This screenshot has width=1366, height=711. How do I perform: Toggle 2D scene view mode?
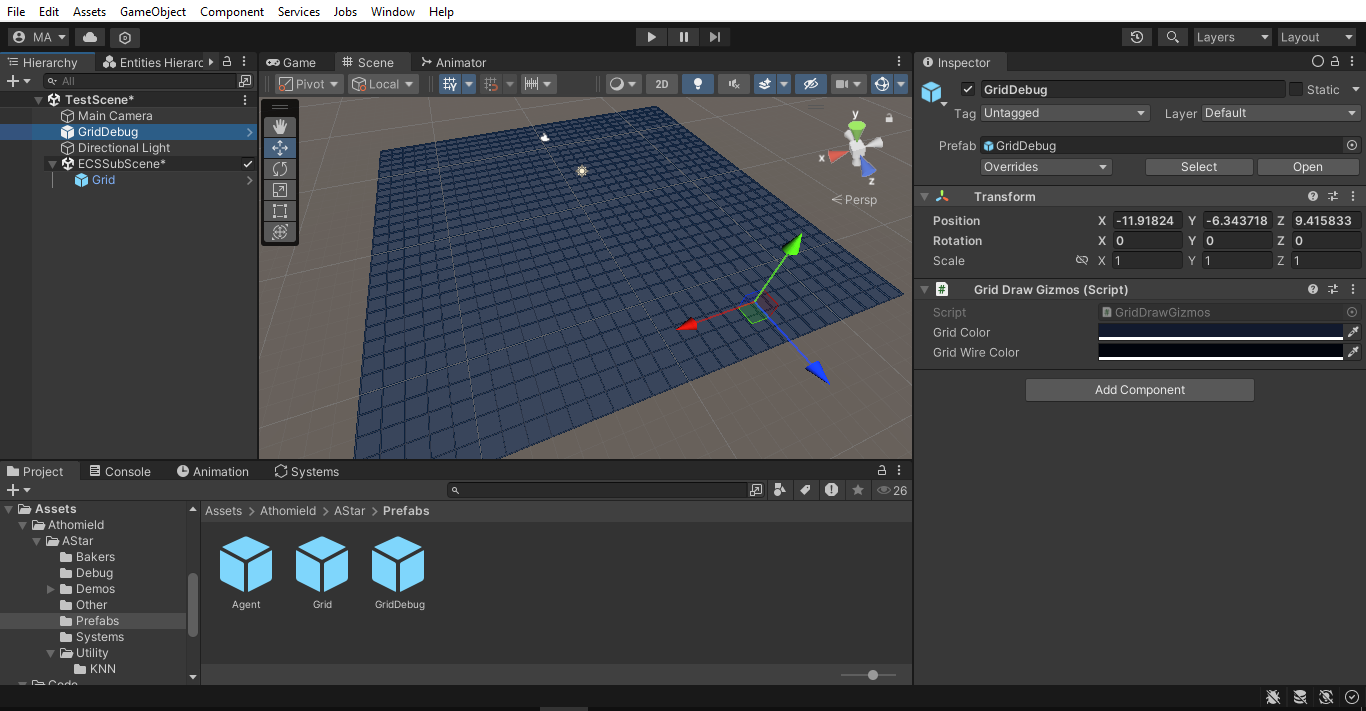(x=661, y=84)
